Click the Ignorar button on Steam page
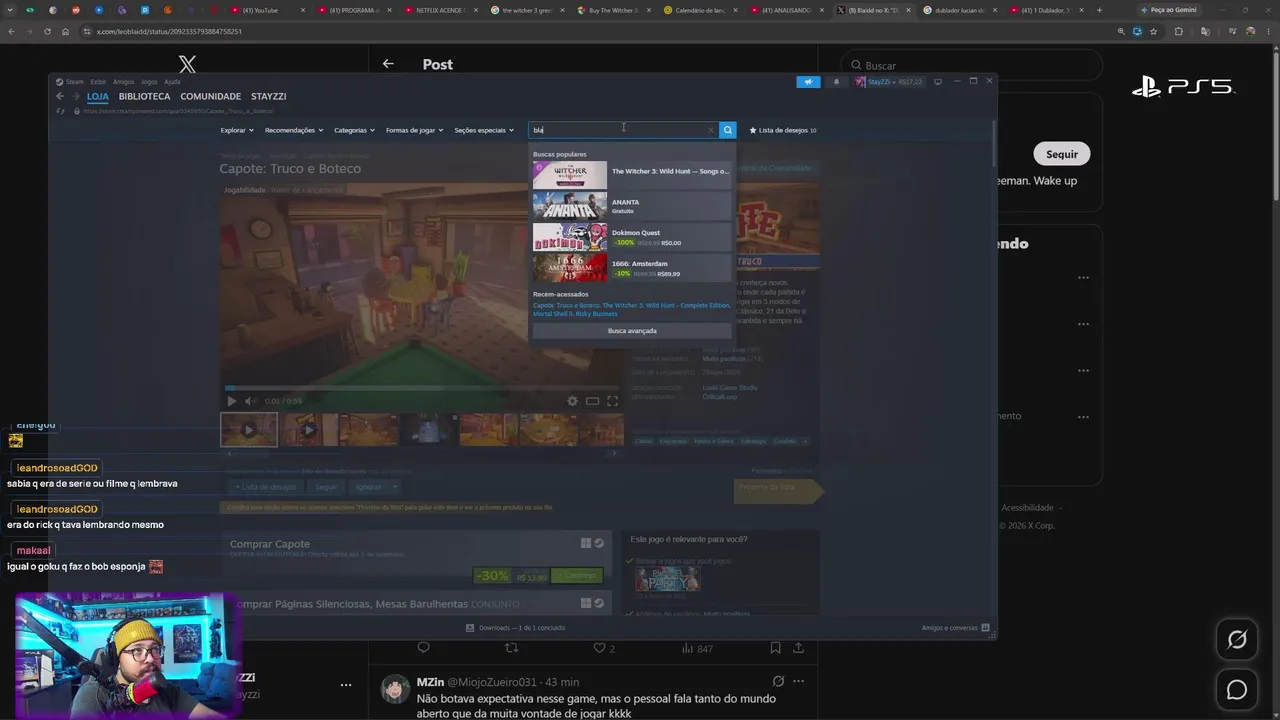Screen dimensions: 1280x720 tap(368, 487)
